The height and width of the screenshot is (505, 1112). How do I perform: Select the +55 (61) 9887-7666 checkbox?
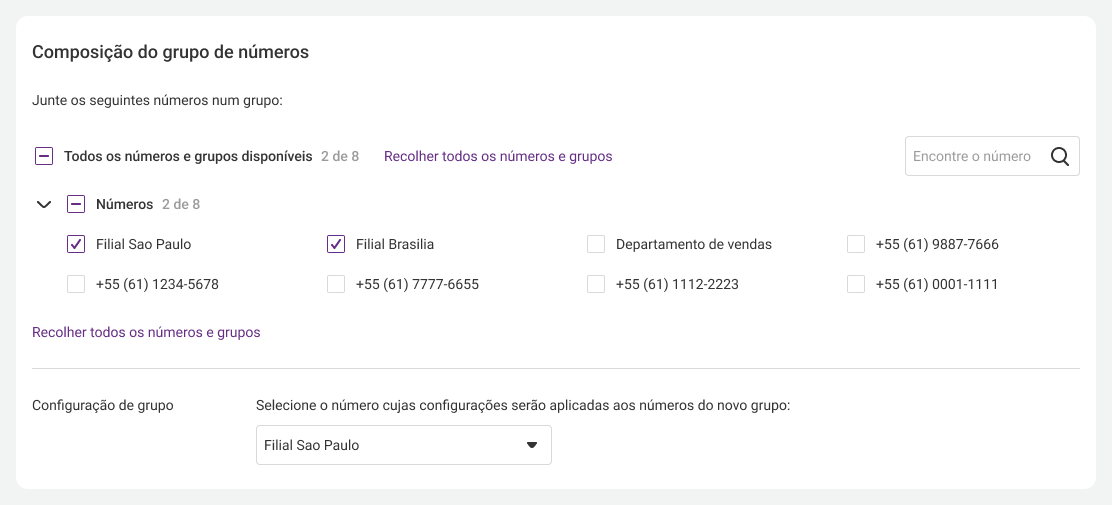[x=856, y=244]
